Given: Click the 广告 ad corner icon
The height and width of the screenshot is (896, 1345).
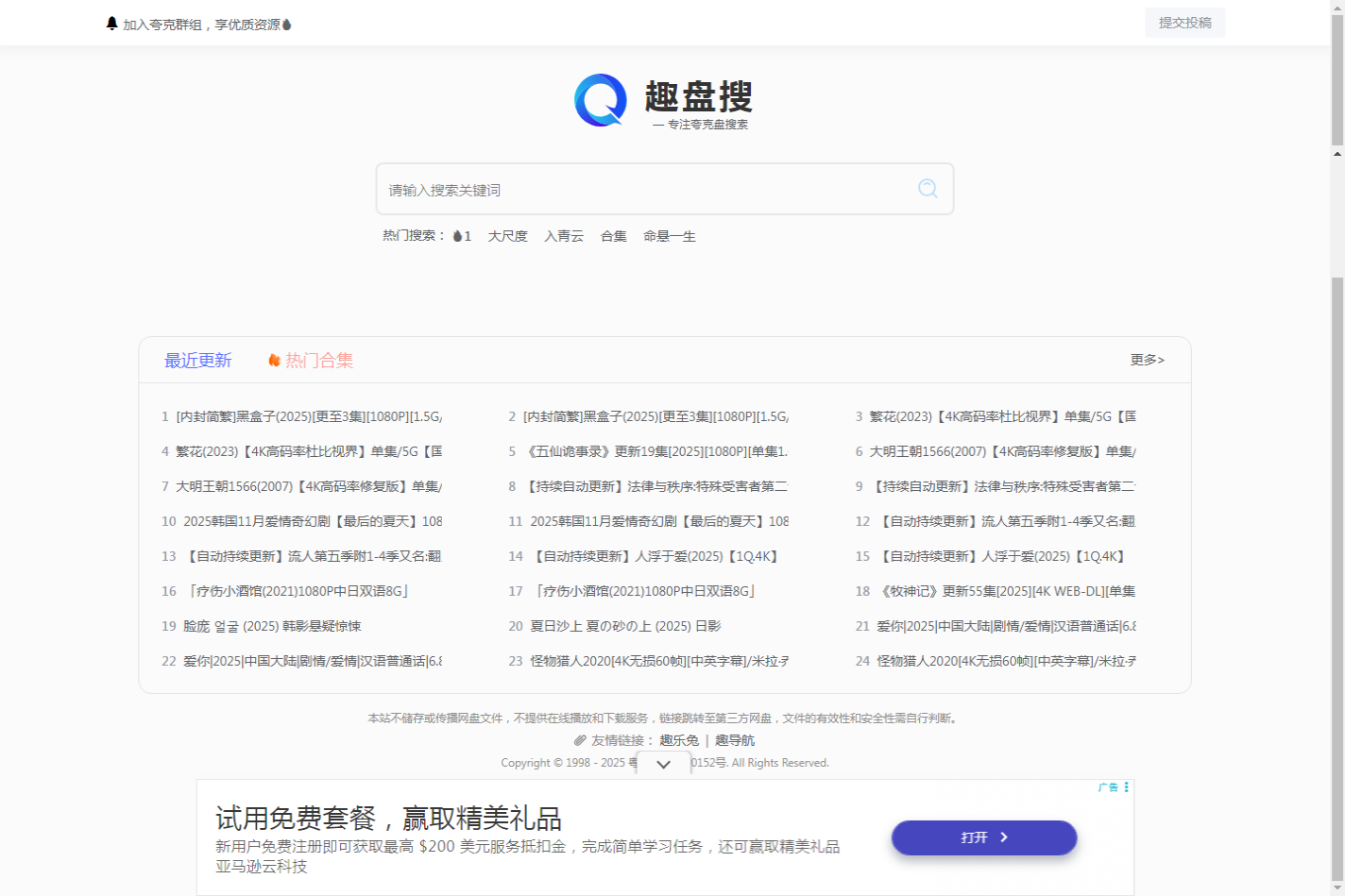Looking at the screenshot, I should [1107, 787].
